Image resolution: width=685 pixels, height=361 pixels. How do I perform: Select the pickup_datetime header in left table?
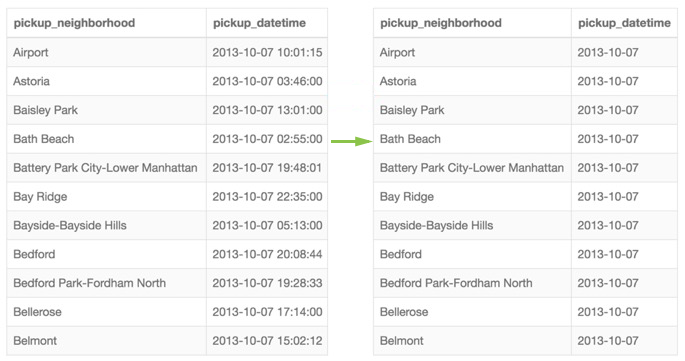coord(259,23)
